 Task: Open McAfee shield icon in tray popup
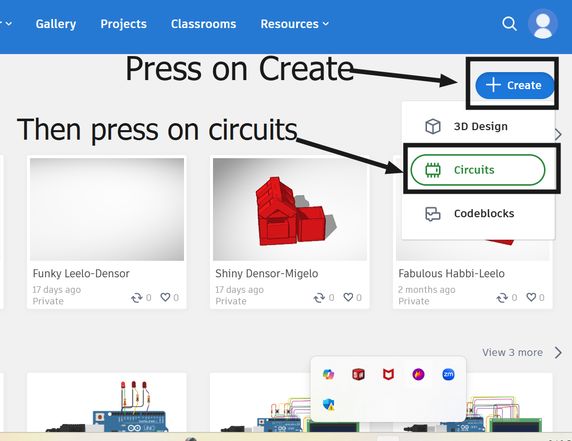(388, 374)
